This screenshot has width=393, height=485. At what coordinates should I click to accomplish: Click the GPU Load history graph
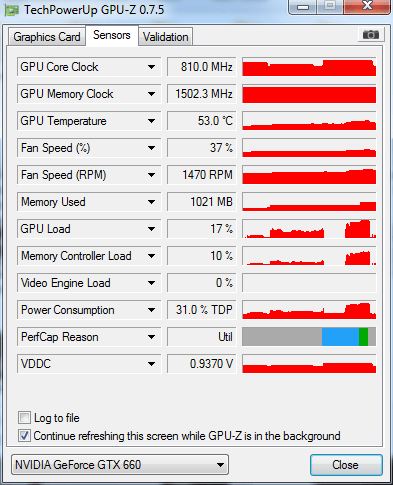[x=309, y=229]
